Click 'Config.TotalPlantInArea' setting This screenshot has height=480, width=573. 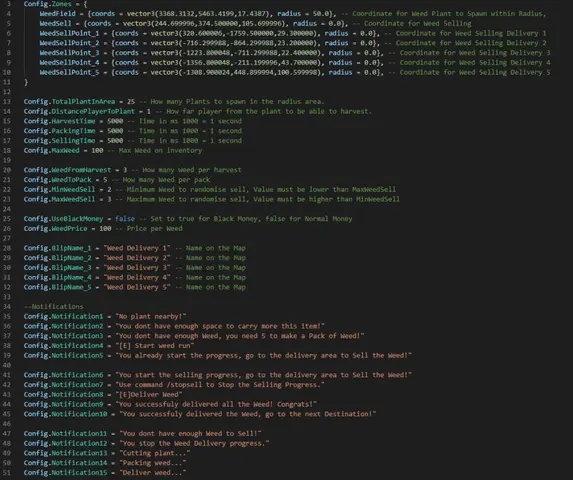(69, 102)
